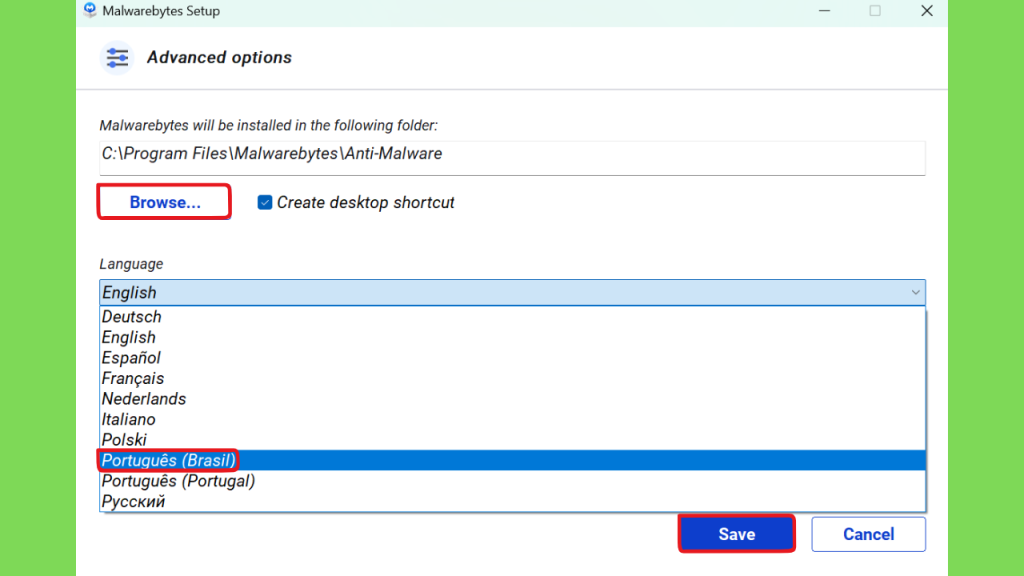Select Nederlands language option
The width and height of the screenshot is (1024, 576).
[x=513, y=398]
